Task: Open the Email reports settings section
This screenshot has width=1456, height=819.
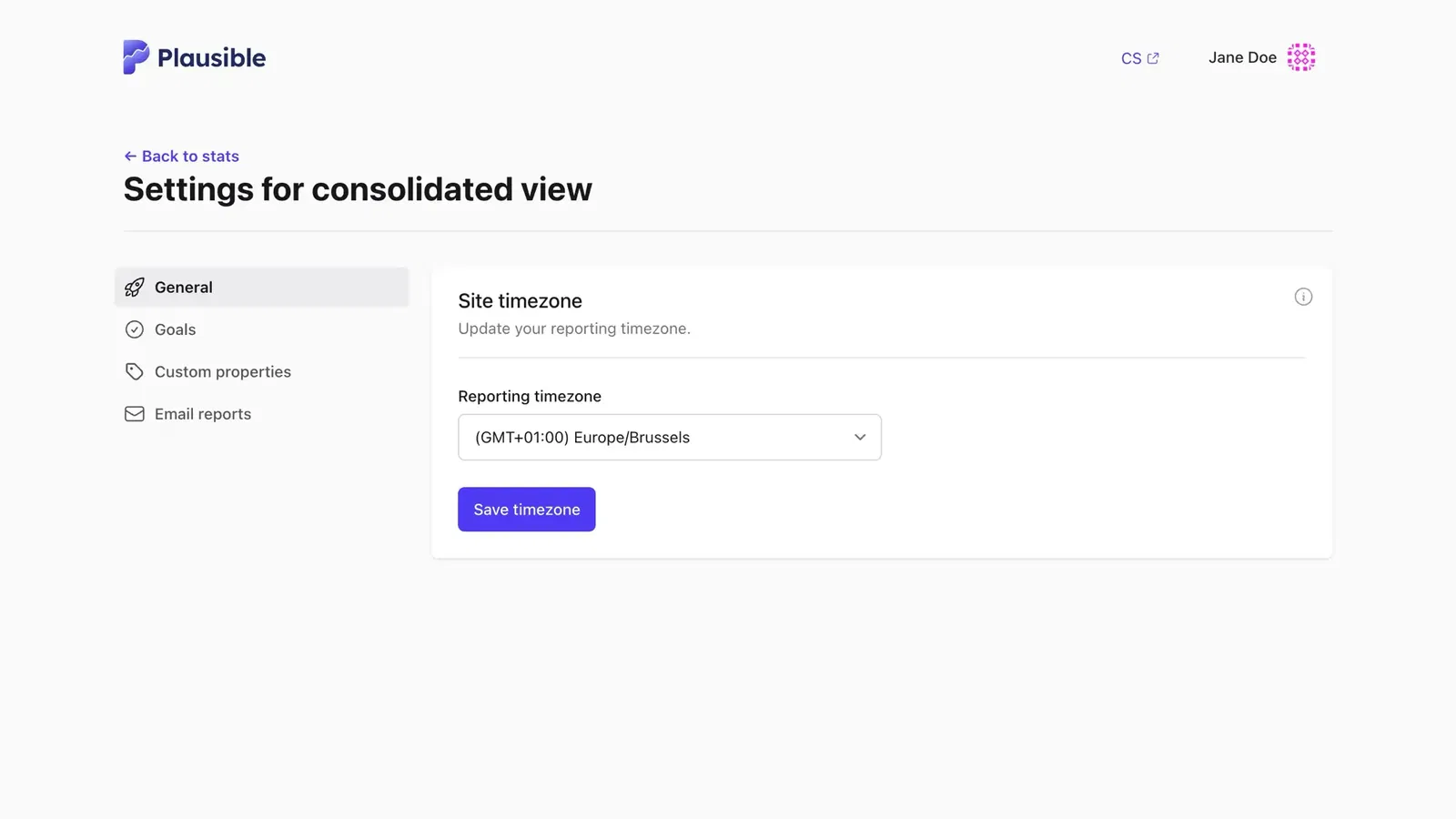Action: click(202, 413)
